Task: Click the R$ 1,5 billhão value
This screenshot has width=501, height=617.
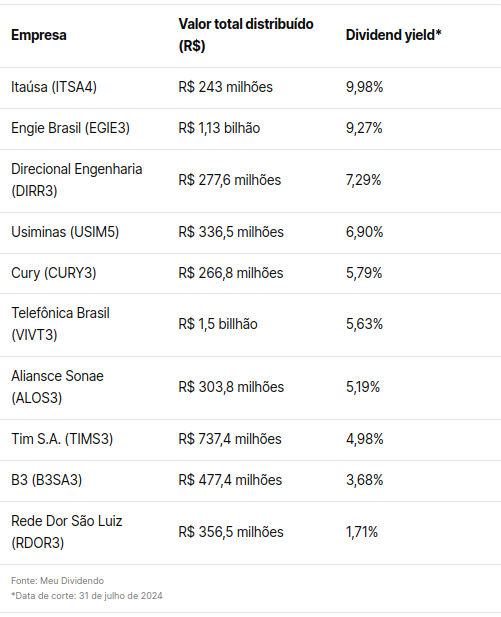Action: (218, 324)
